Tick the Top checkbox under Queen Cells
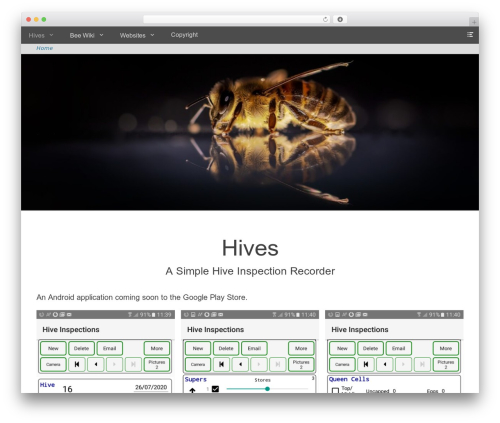The image size is (500, 423). [335, 390]
